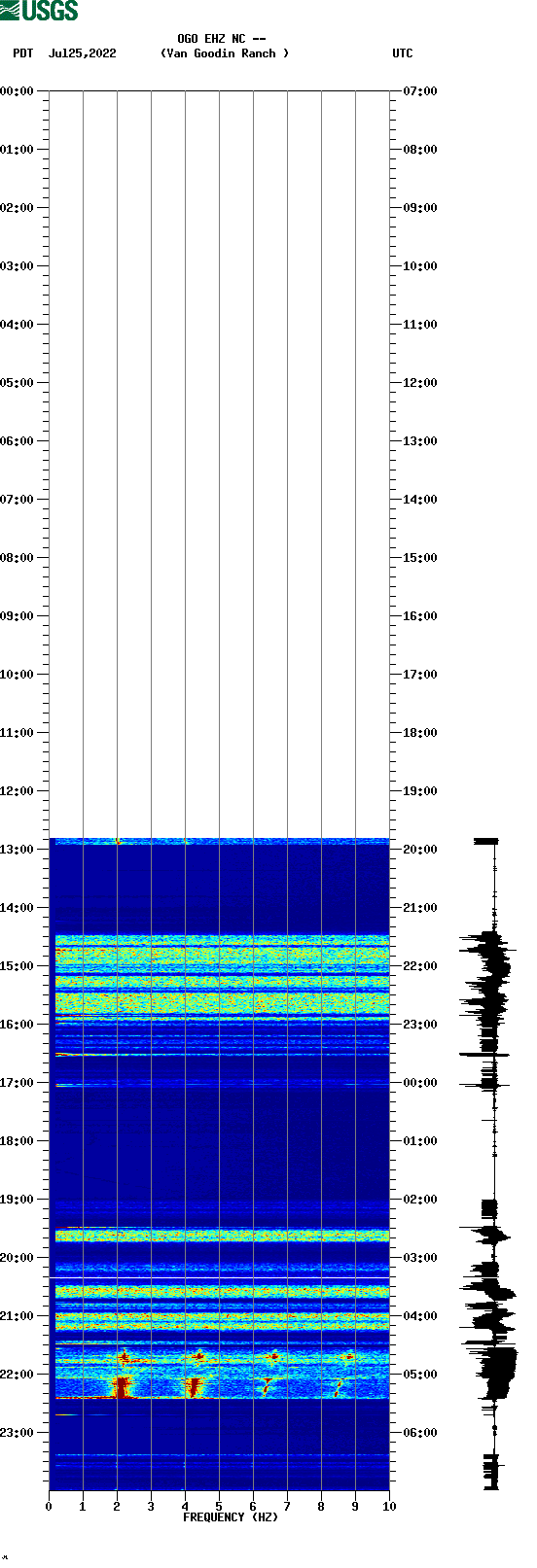Select the 'Jul25,2022' date label
The width and height of the screenshot is (537, 1568).
tap(83, 53)
